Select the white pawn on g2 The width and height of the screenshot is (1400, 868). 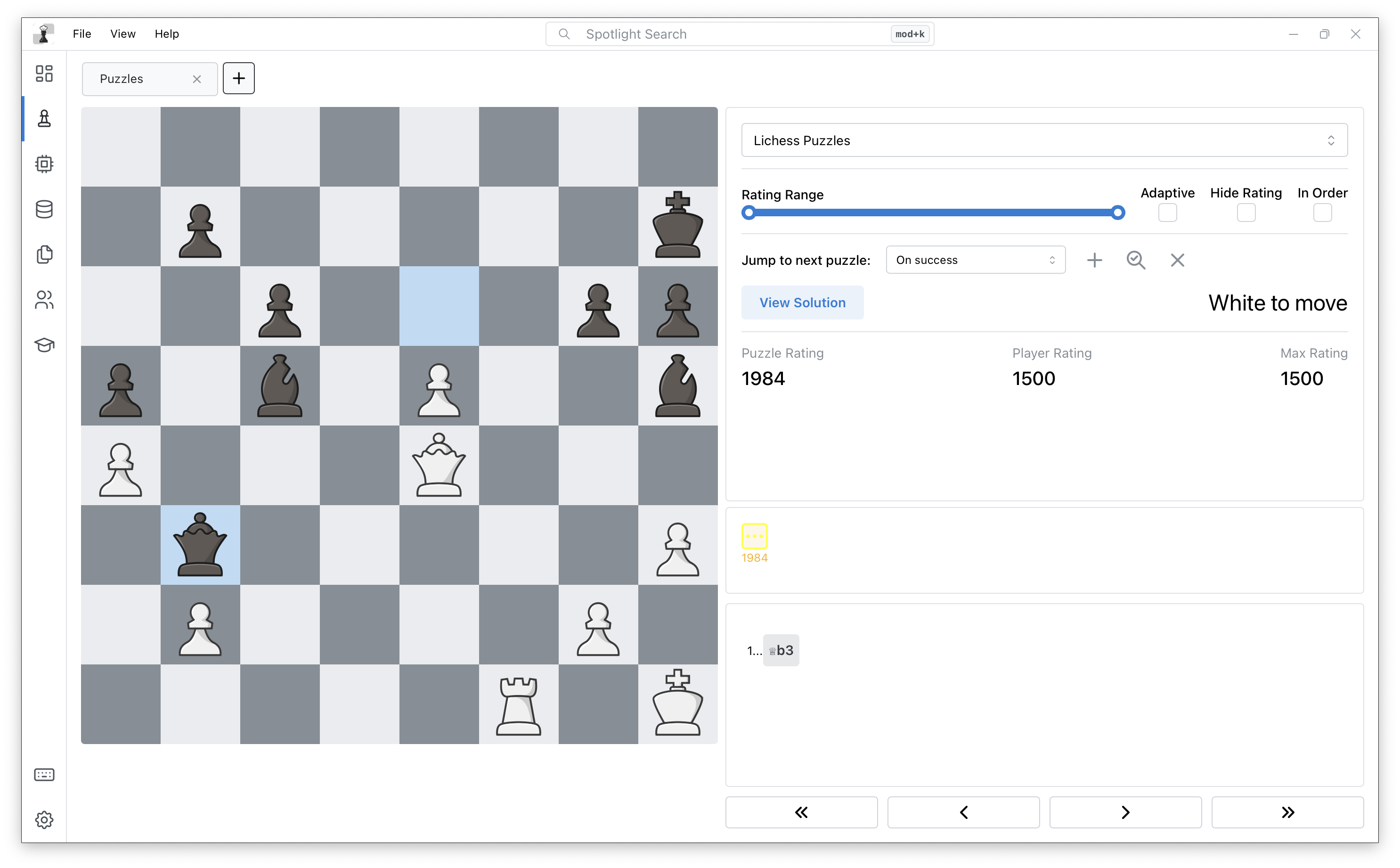tap(598, 629)
